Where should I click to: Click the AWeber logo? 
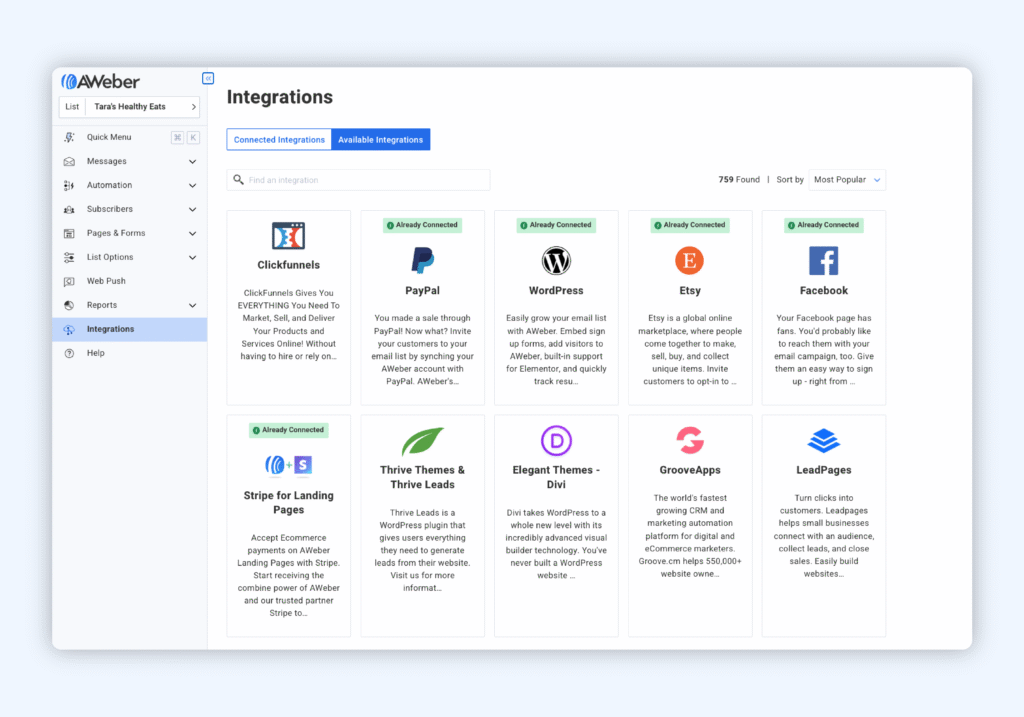click(101, 82)
